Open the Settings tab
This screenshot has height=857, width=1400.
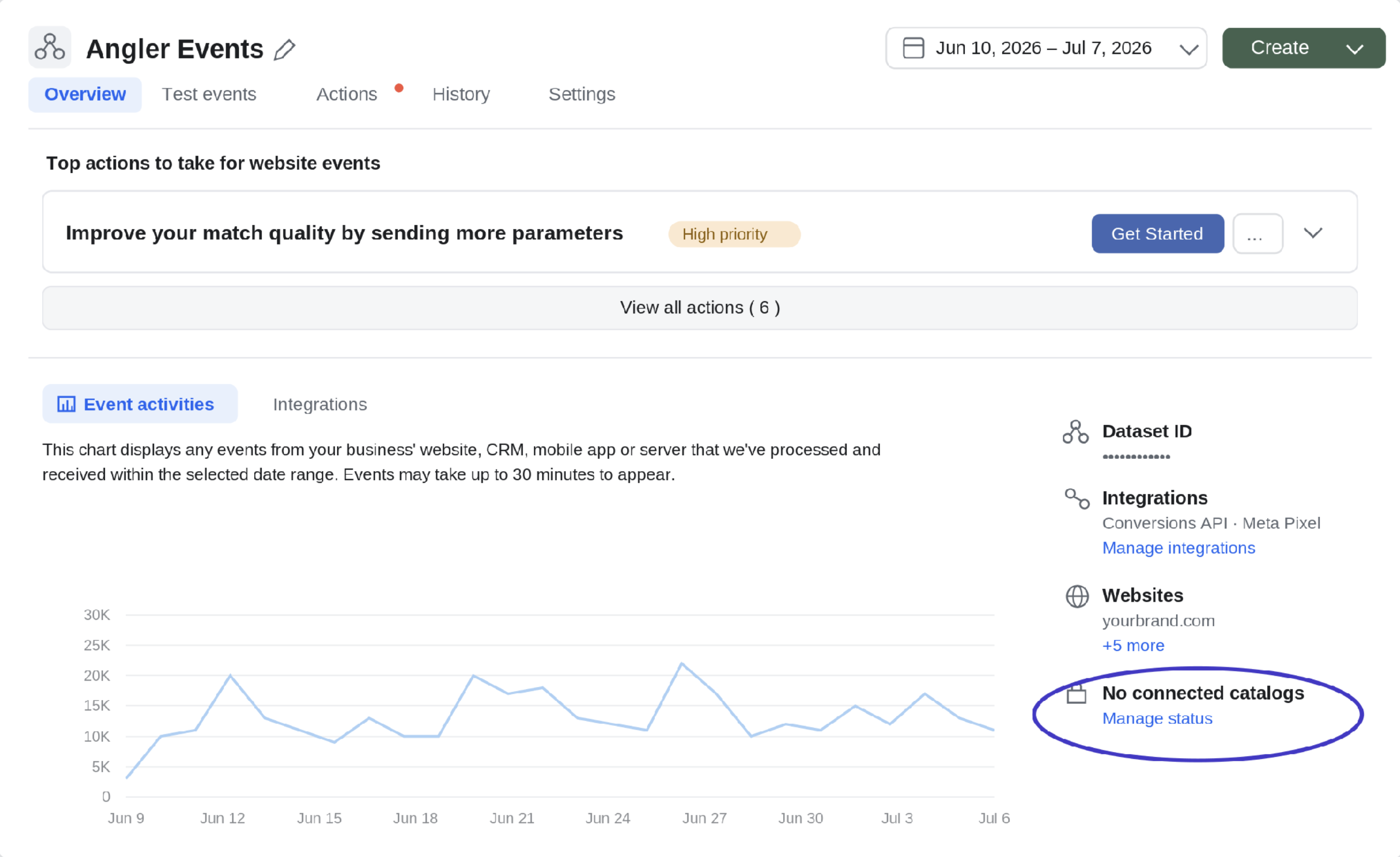click(582, 94)
